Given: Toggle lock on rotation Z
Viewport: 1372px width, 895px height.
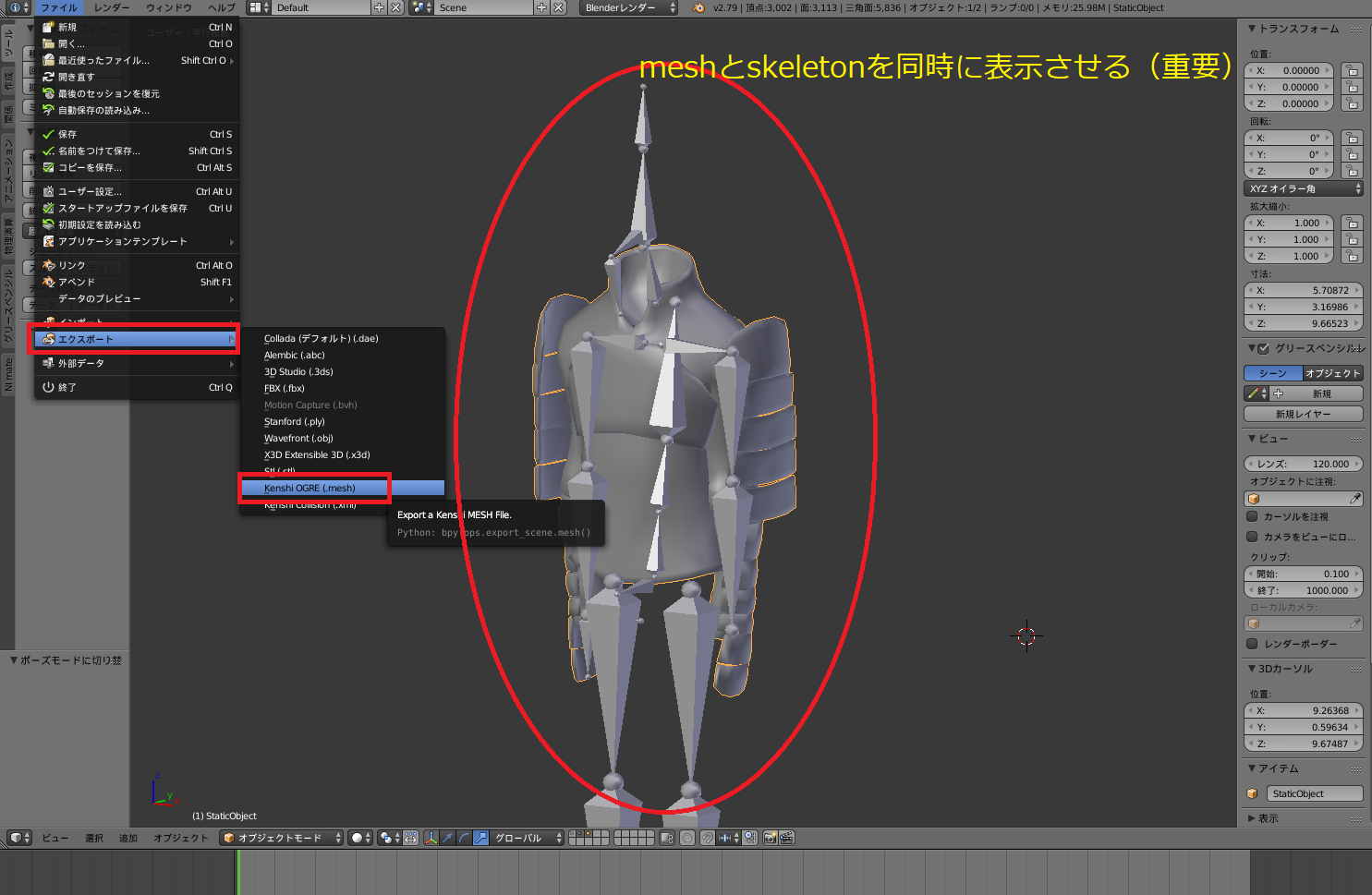Looking at the screenshot, I should pos(1352,171).
